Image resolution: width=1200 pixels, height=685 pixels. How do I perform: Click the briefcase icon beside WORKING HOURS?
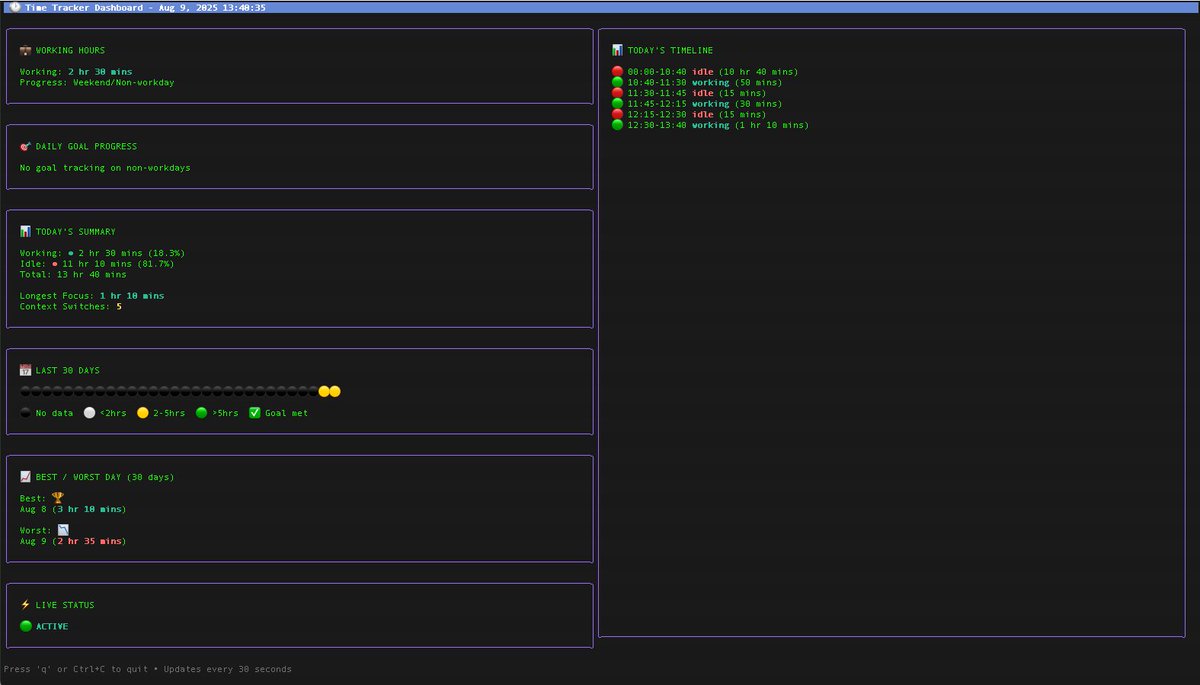pyautogui.click(x=25, y=49)
